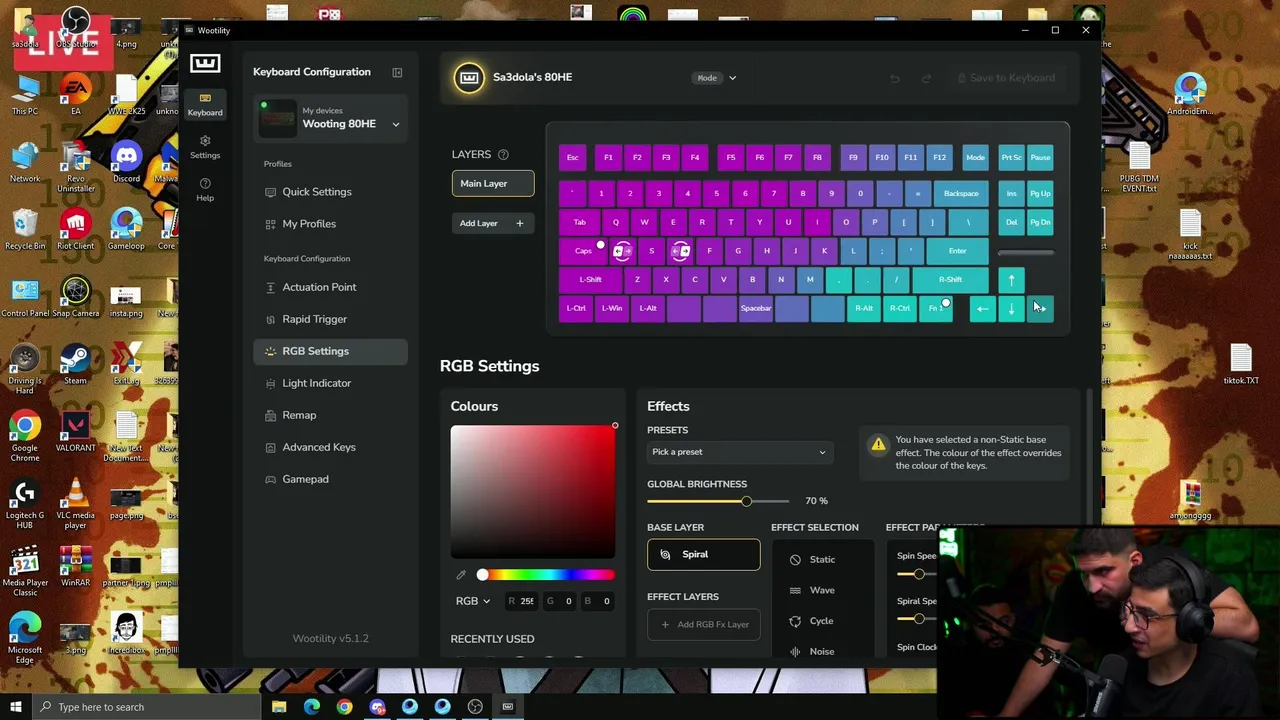Open My Profiles
The image size is (1280, 720).
tap(330, 224)
